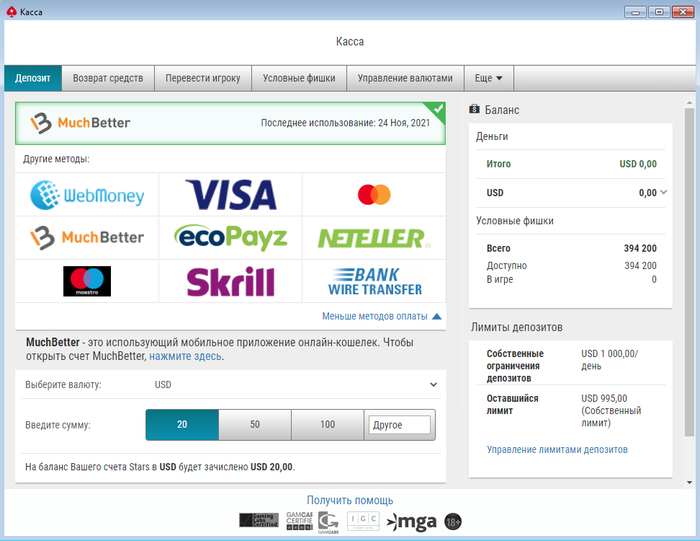Click the нажмите здесь link

coord(185,356)
